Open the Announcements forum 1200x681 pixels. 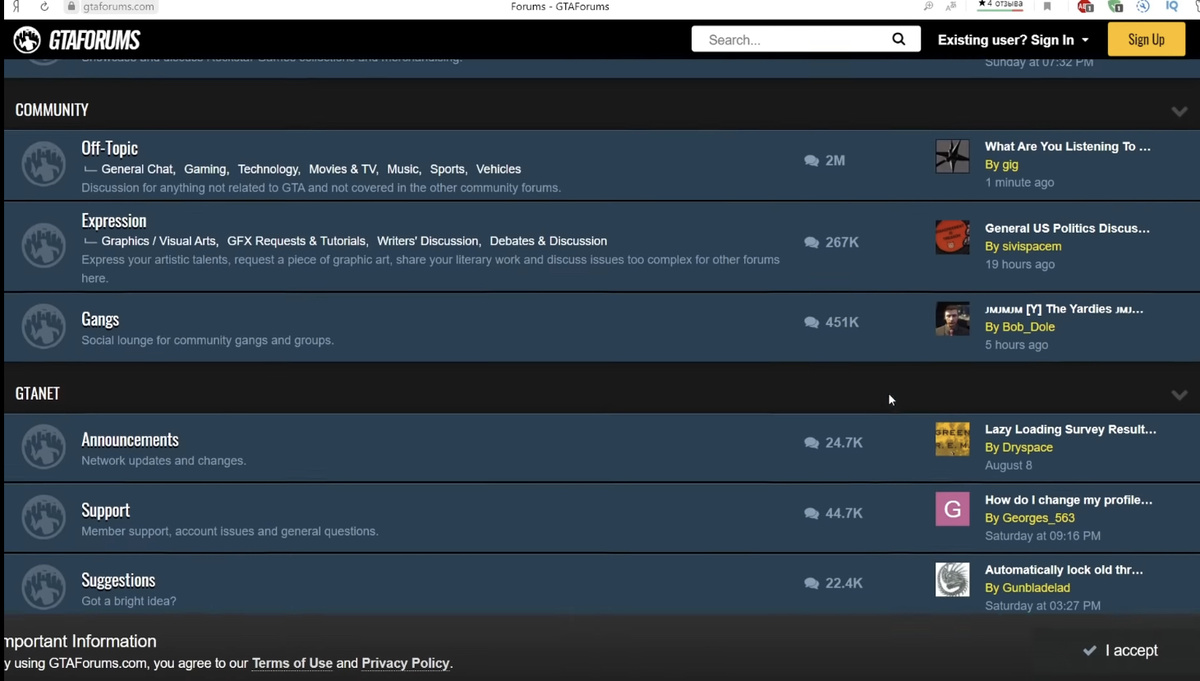130,440
